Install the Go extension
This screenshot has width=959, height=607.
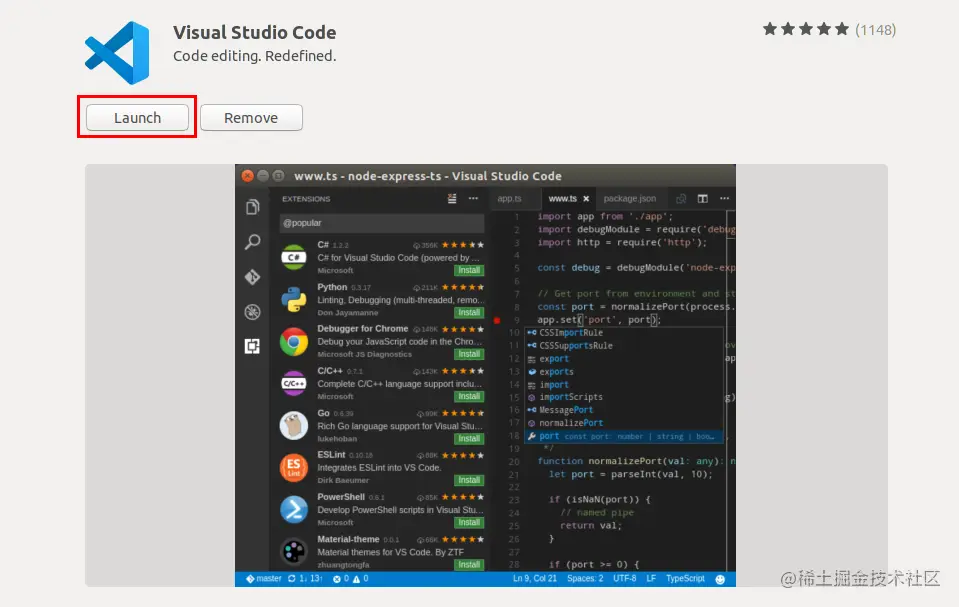(469, 439)
